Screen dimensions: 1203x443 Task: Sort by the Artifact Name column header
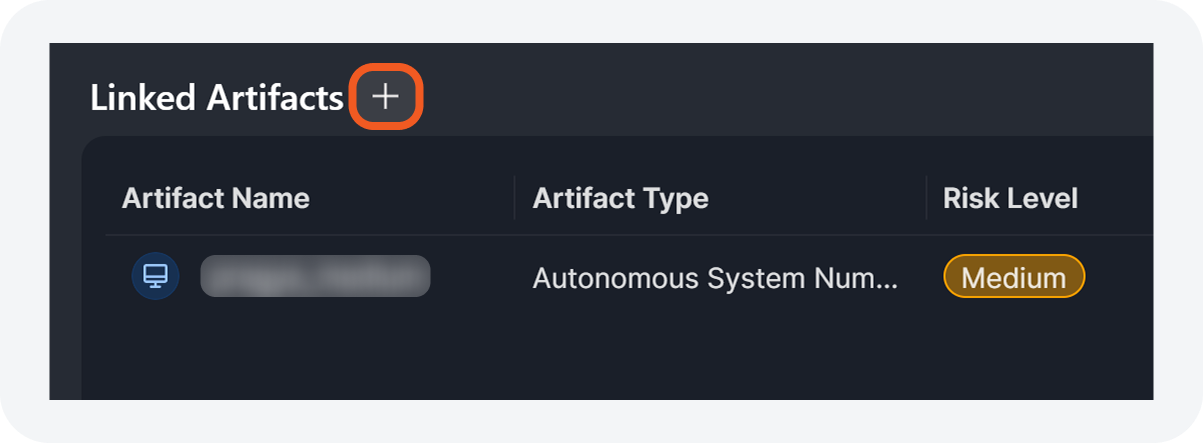(215, 198)
